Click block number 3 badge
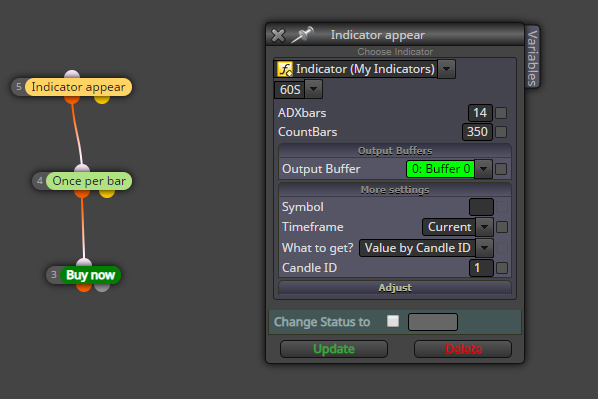 pyautogui.click(x=54, y=275)
